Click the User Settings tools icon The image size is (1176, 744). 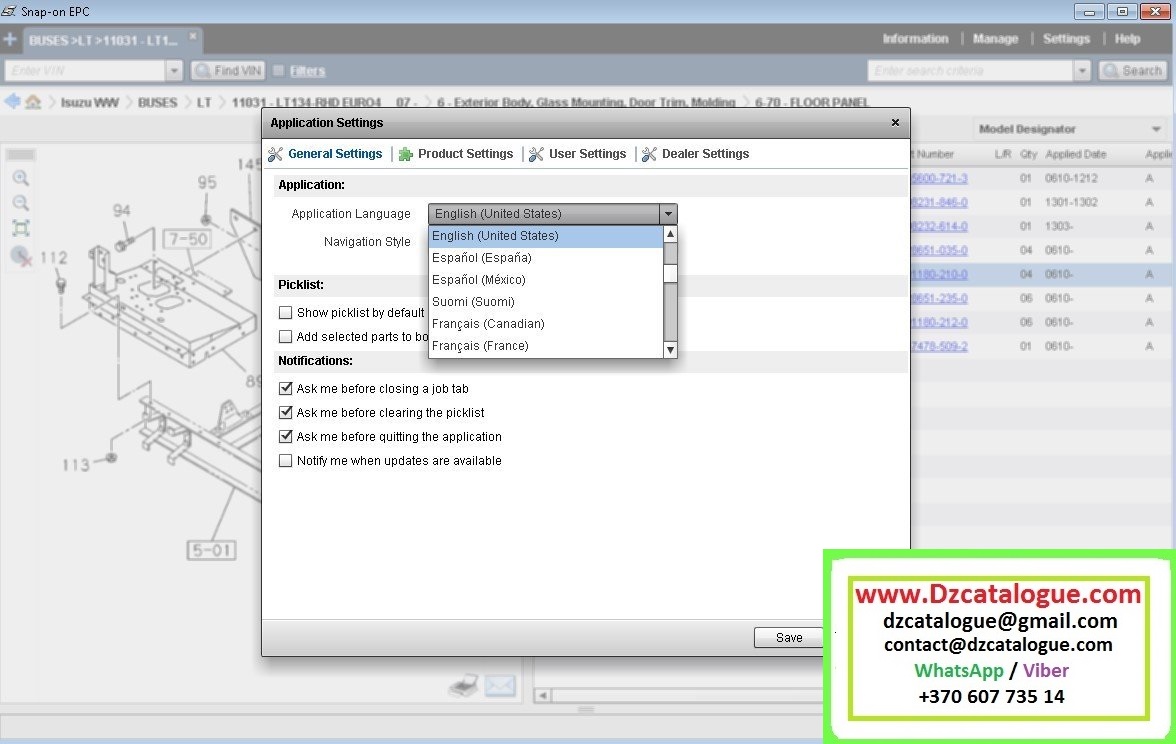(x=536, y=154)
